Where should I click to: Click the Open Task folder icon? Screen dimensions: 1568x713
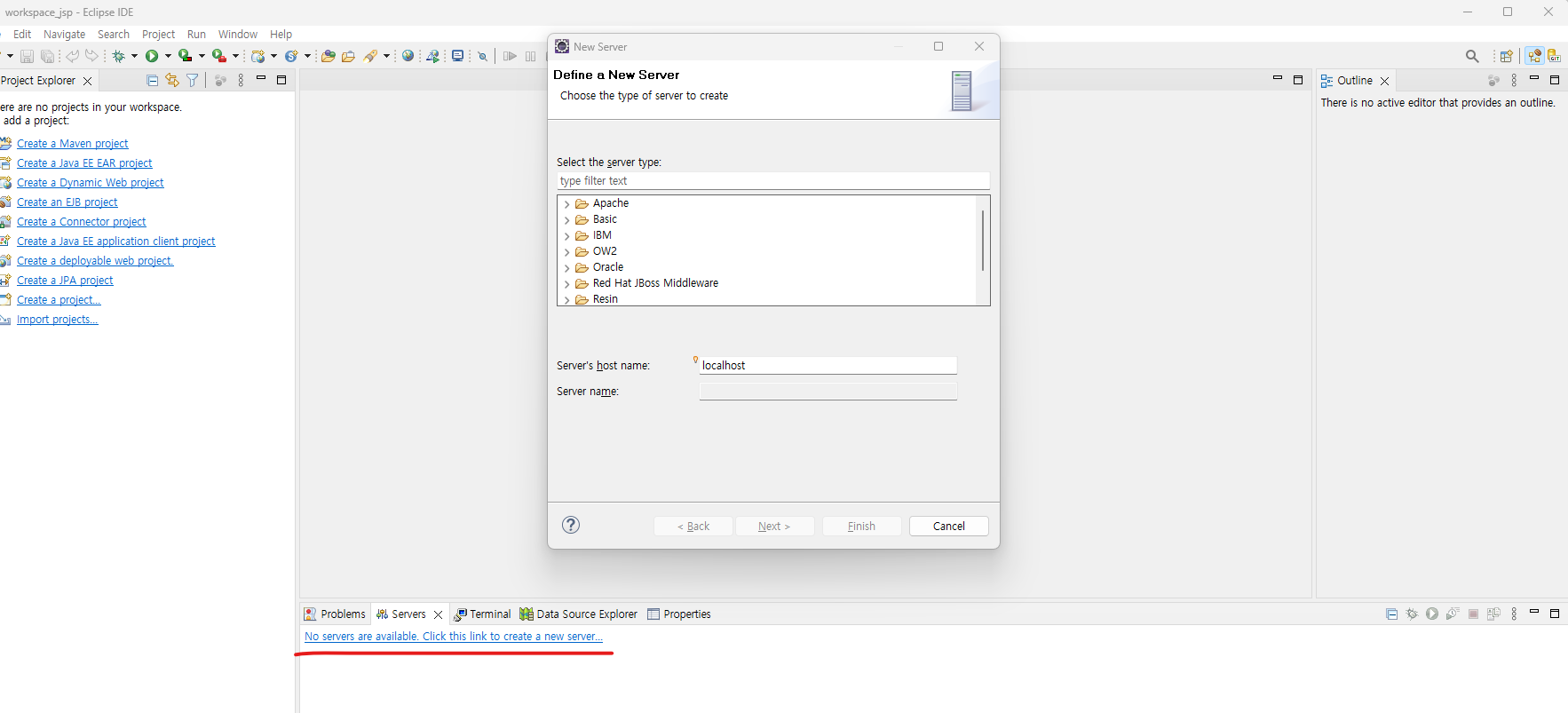coord(349,56)
